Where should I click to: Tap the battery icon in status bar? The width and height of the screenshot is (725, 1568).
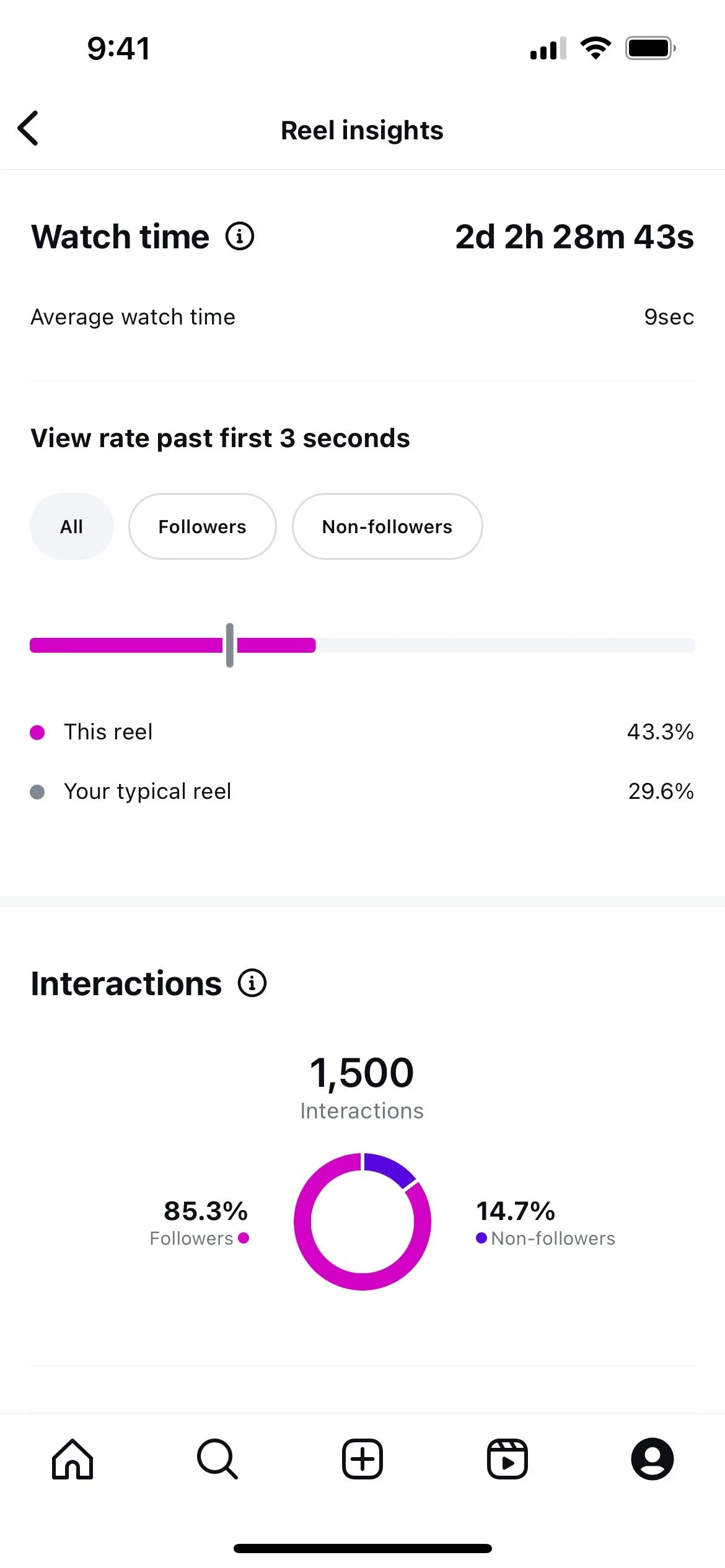[x=651, y=48]
